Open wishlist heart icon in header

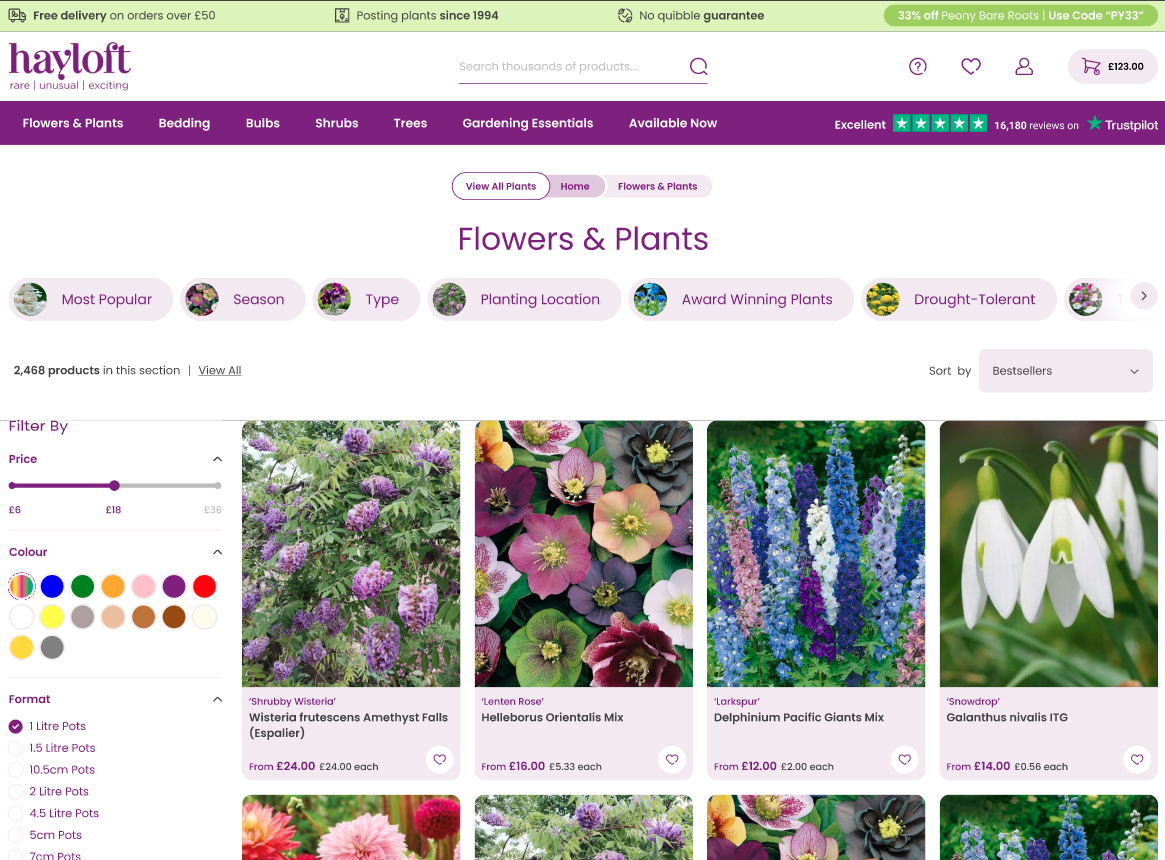coord(970,67)
